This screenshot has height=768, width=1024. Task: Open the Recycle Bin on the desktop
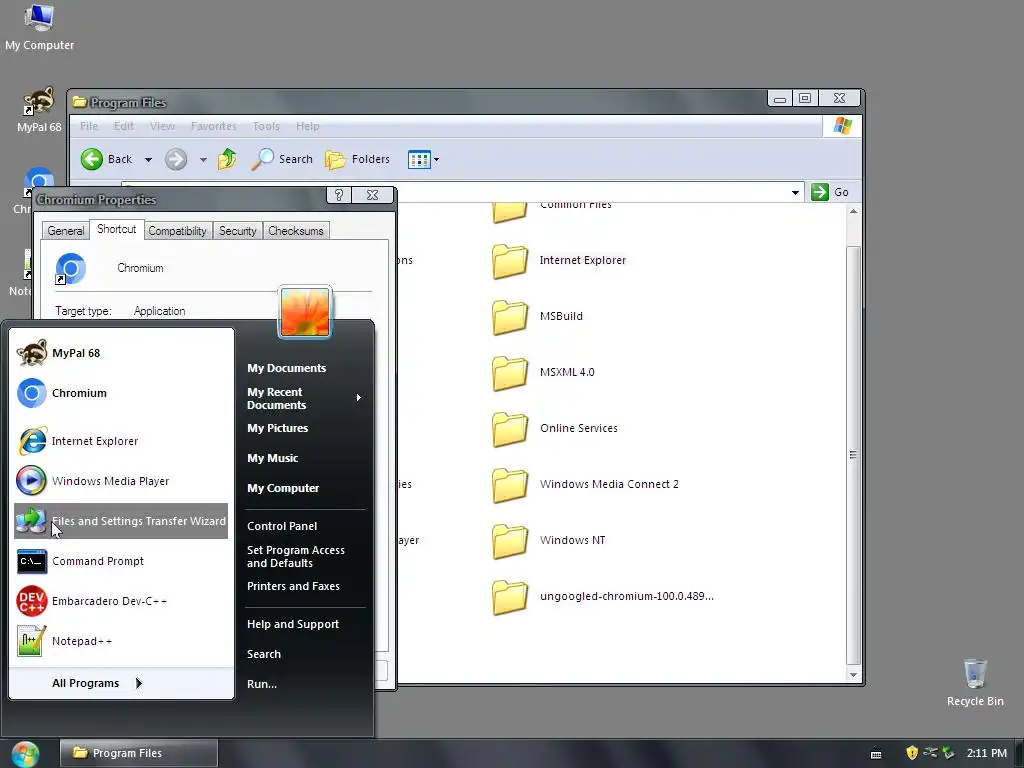[x=974, y=682]
